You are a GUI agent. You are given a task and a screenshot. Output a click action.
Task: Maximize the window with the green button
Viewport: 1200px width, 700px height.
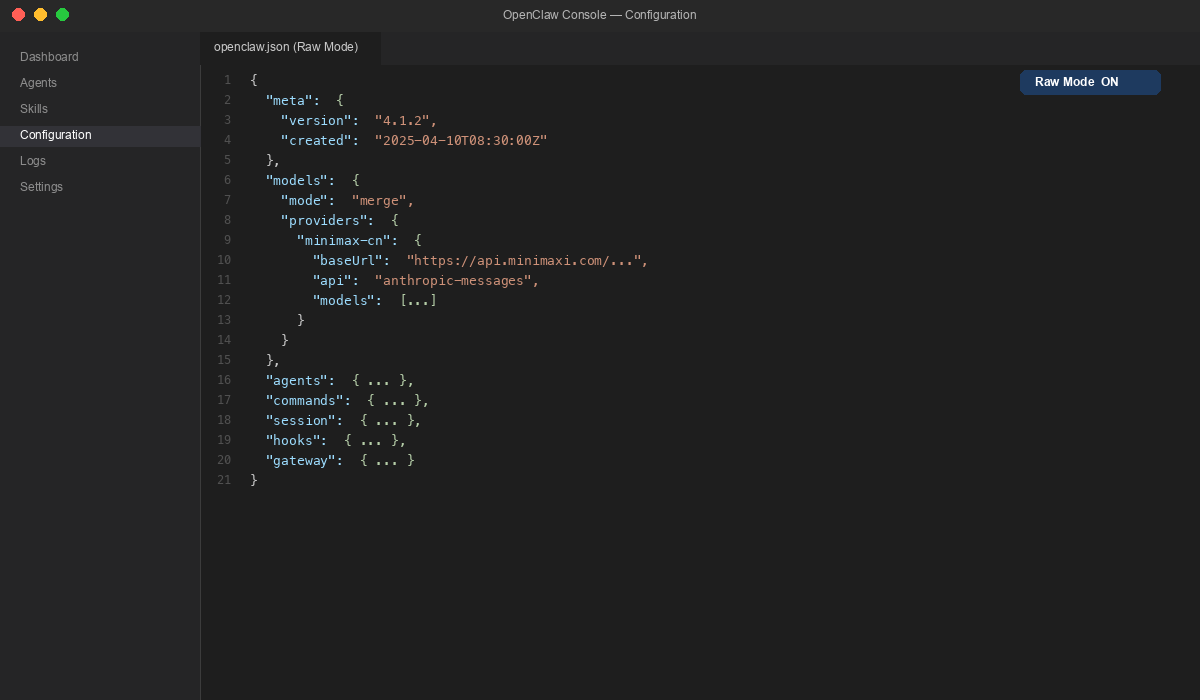pyautogui.click(x=62, y=15)
